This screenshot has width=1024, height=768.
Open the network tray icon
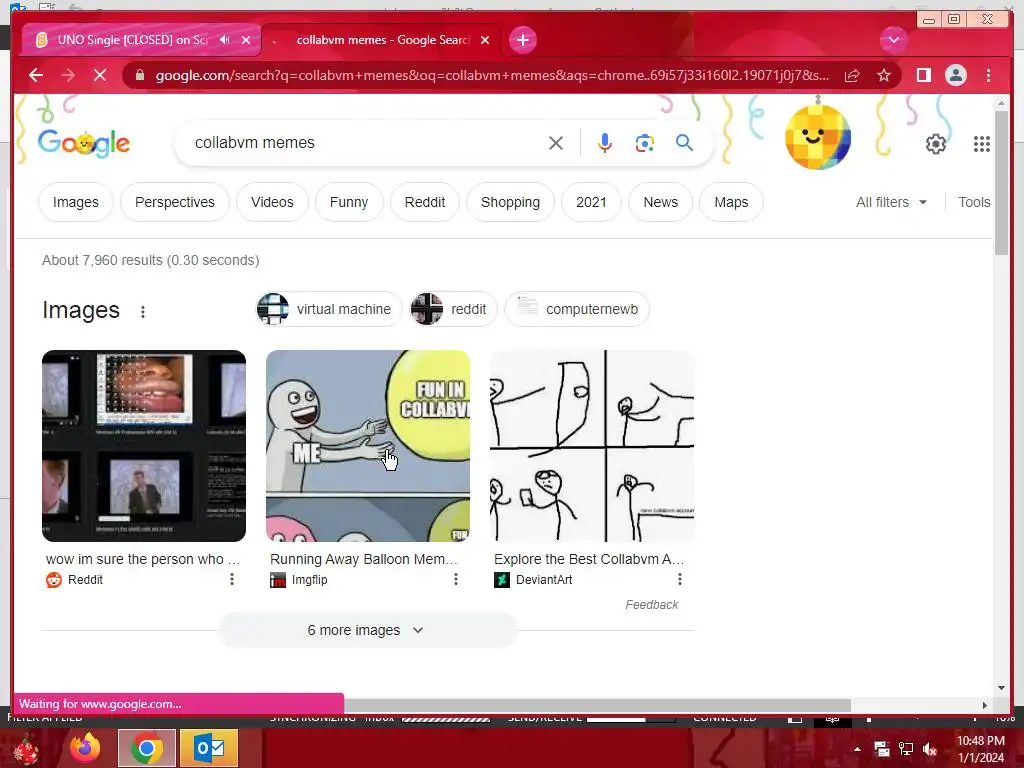906,749
